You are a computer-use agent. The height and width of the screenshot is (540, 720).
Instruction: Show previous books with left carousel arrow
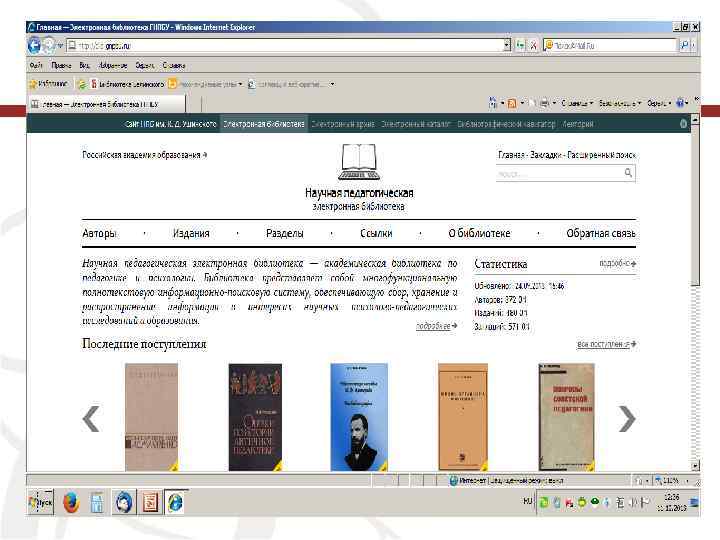[91, 418]
